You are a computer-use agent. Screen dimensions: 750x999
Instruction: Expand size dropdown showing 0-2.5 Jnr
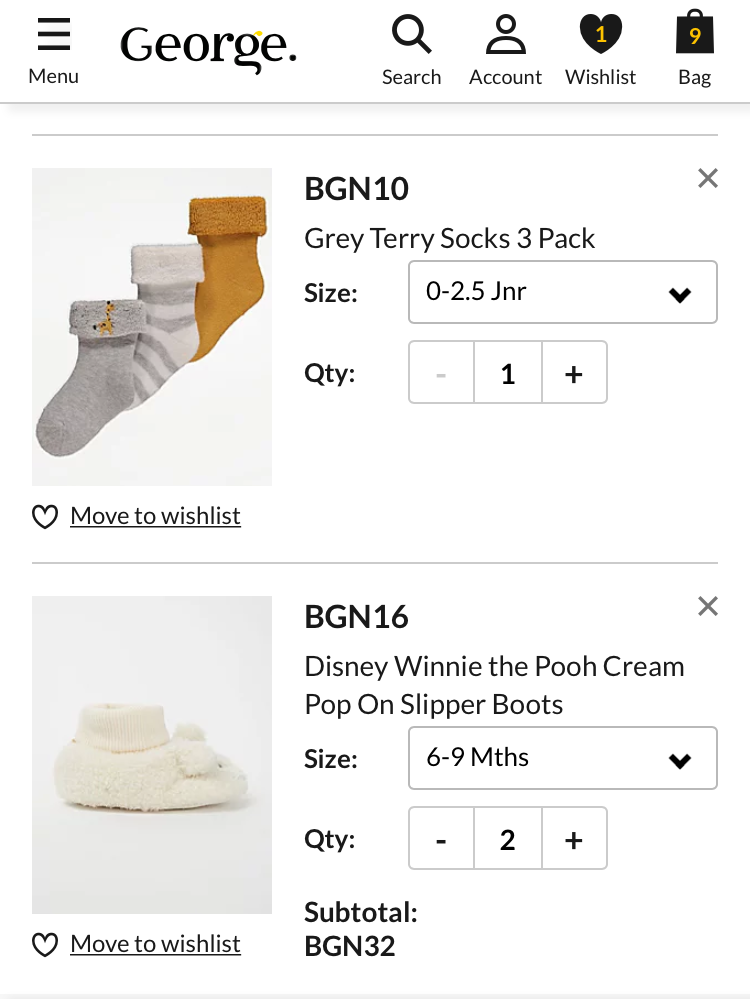pyautogui.click(x=562, y=292)
